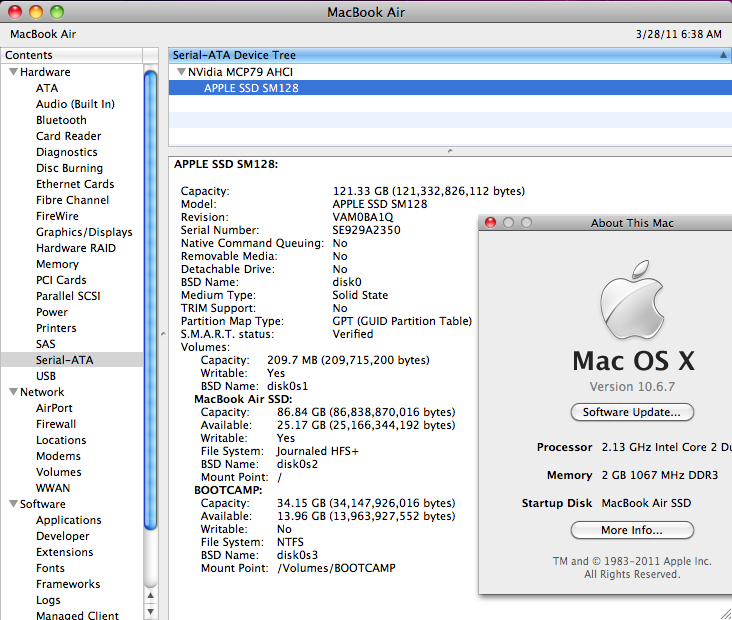Select Audio (Built In) in sidebar
The width and height of the screenshot is (732, 620).
point(75,104)
